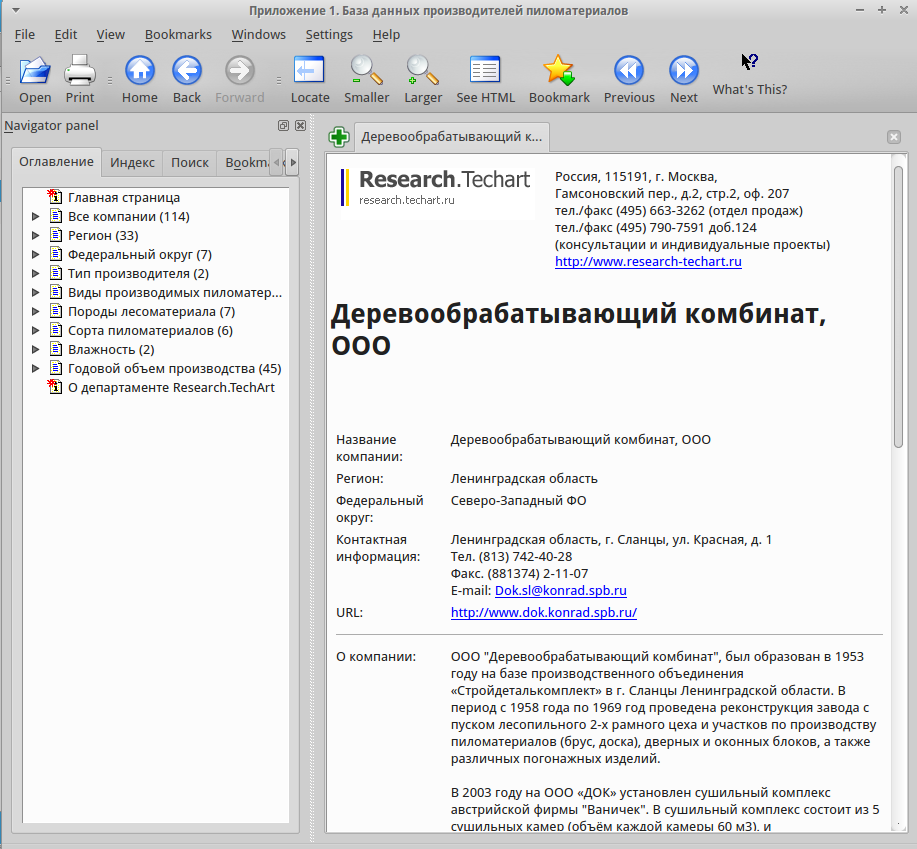The width and height of the screenshot is (917, 849).
Task: Close the current document tab
Action: click(894, 137)
